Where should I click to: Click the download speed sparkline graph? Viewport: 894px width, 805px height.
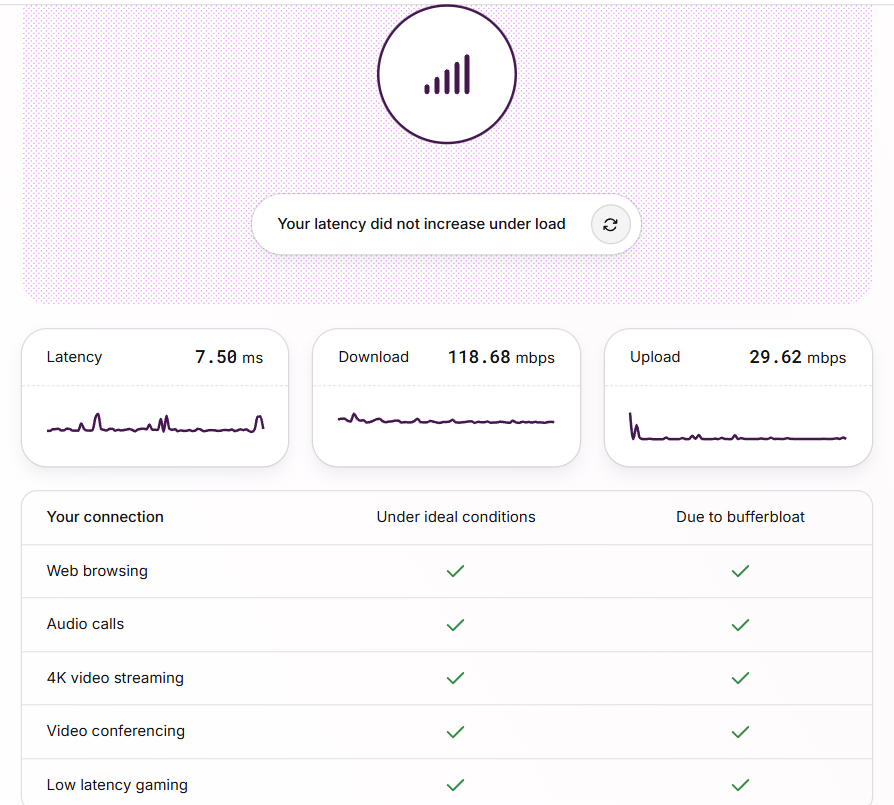[446, 420]
